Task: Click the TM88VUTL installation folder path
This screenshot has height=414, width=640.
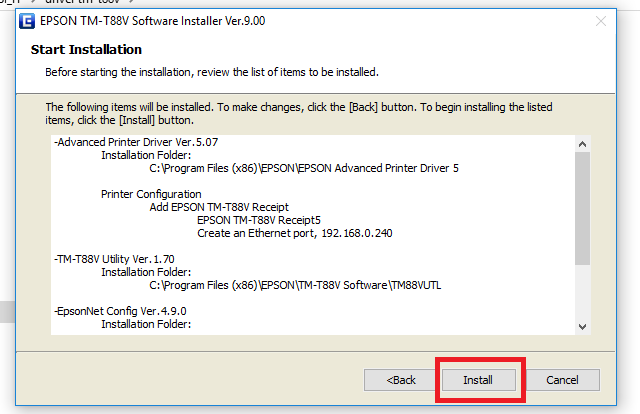Action: tap(295, 285)
